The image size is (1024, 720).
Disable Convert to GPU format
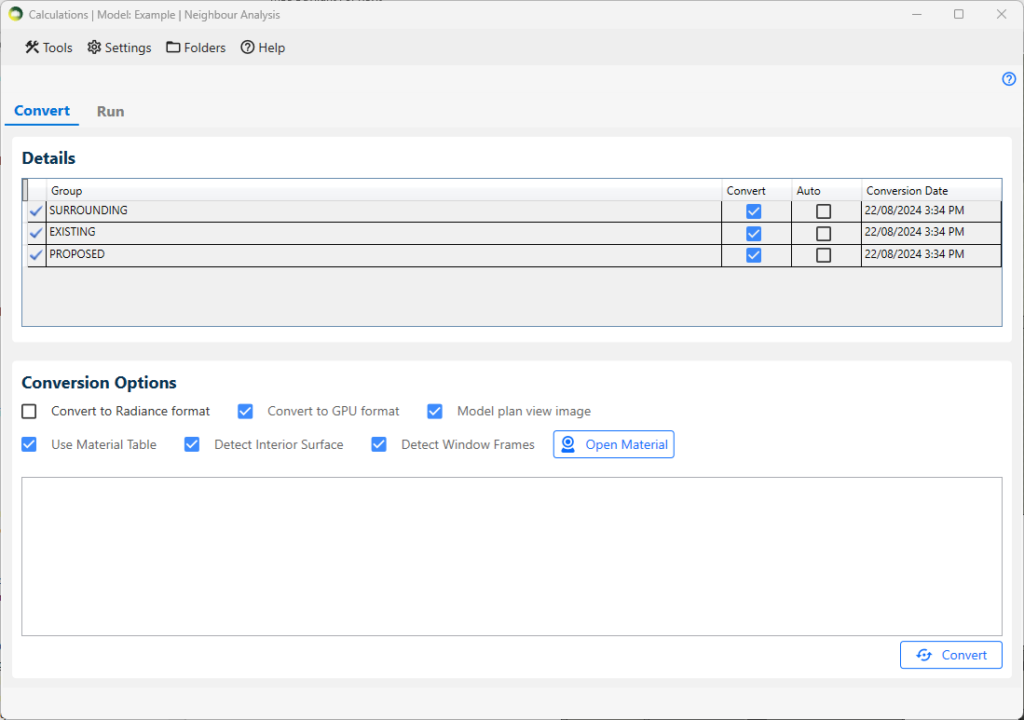[245, 411]
